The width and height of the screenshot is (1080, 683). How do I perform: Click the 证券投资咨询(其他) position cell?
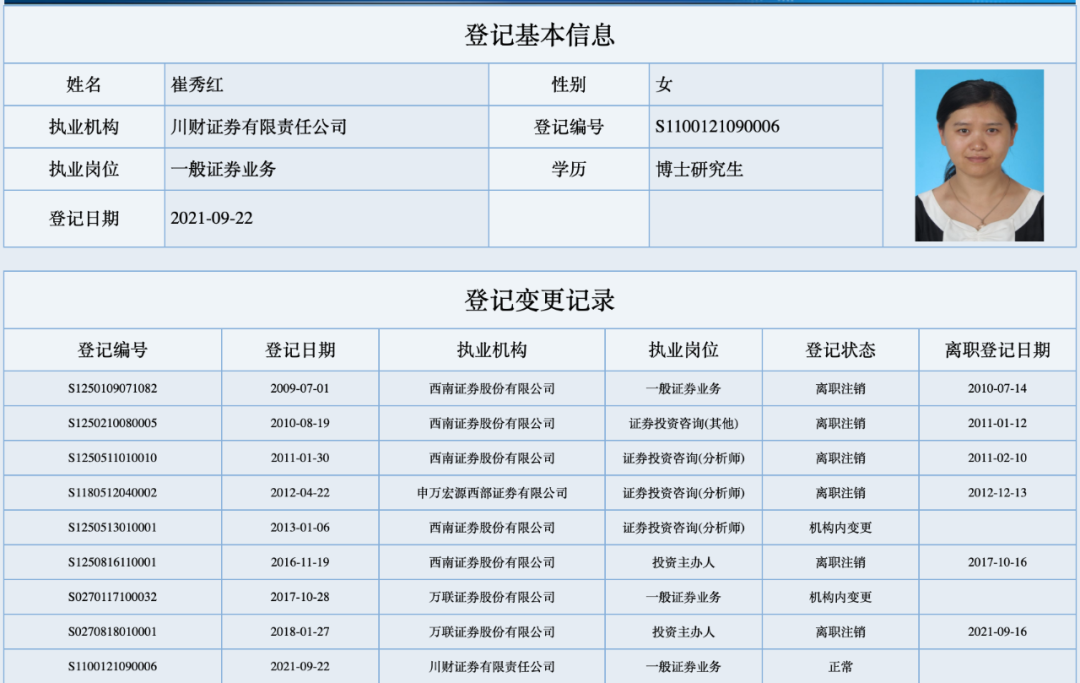683,423
